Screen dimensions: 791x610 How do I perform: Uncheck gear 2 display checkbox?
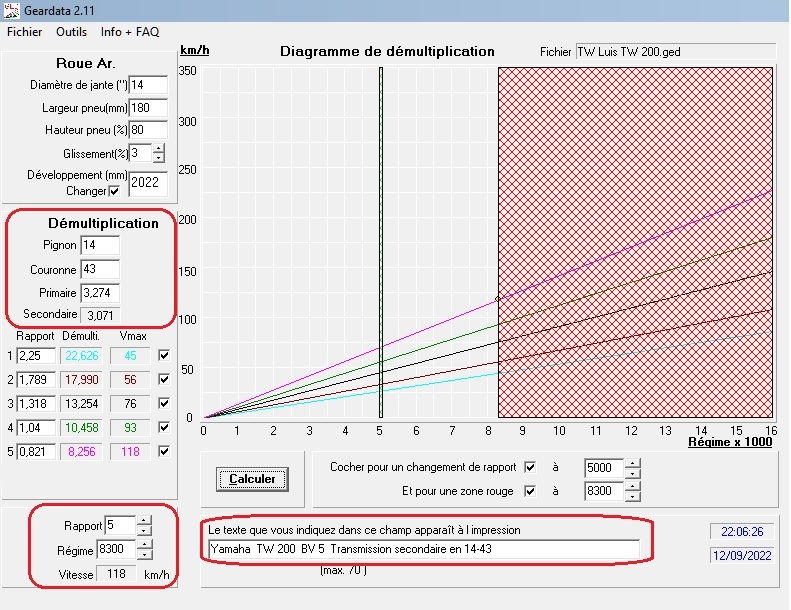click(x=164, y=379)
